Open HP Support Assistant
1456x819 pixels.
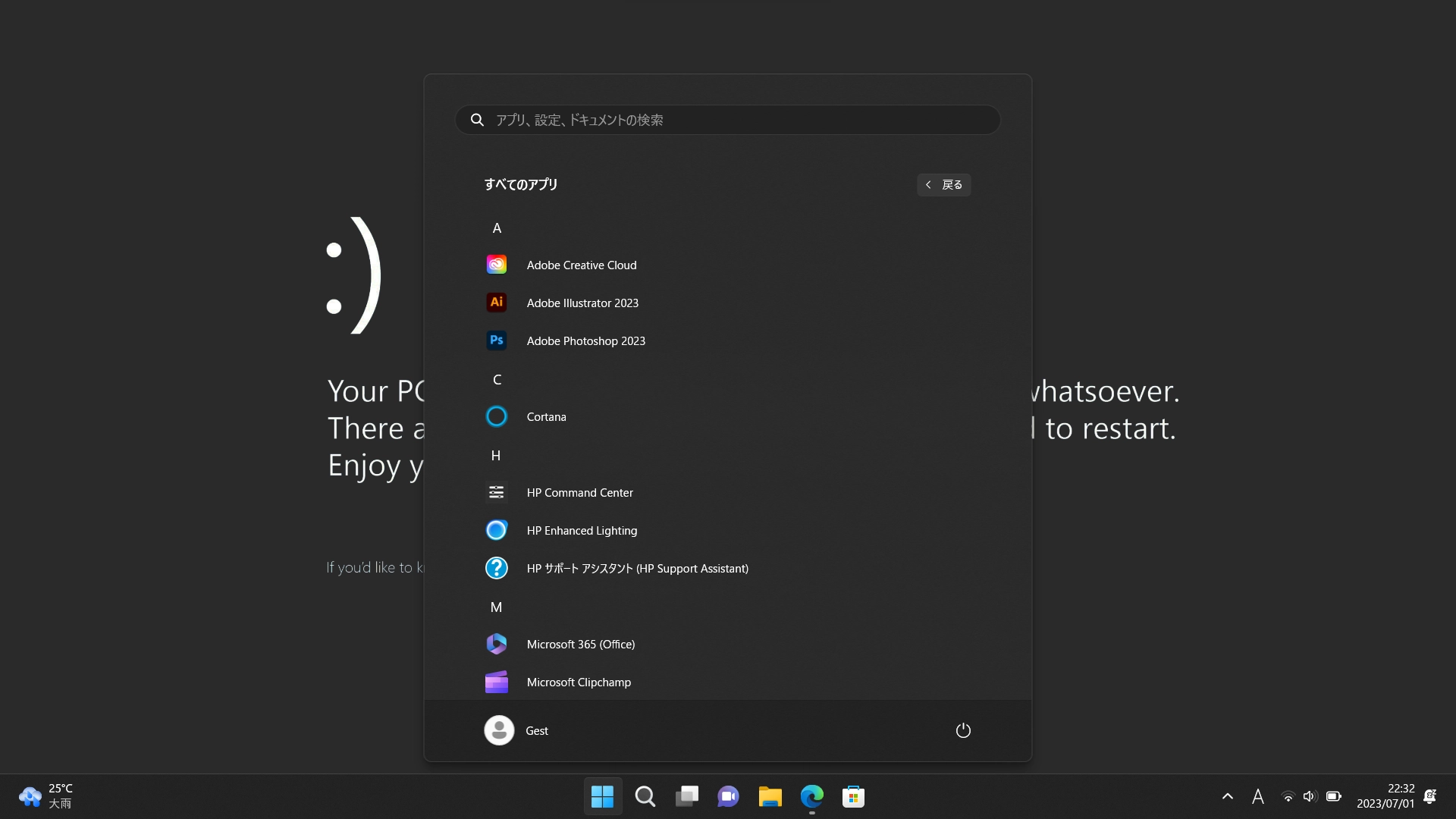[x=637, y=568]
